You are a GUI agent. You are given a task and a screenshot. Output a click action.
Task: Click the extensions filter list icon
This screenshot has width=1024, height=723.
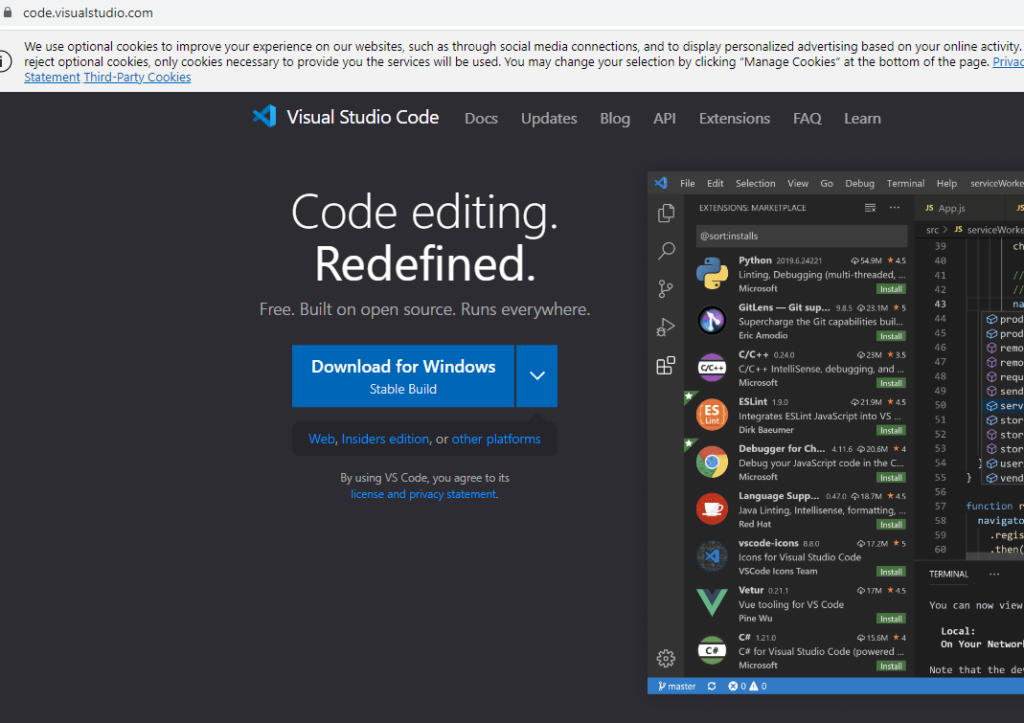click(x=870, y=208)
